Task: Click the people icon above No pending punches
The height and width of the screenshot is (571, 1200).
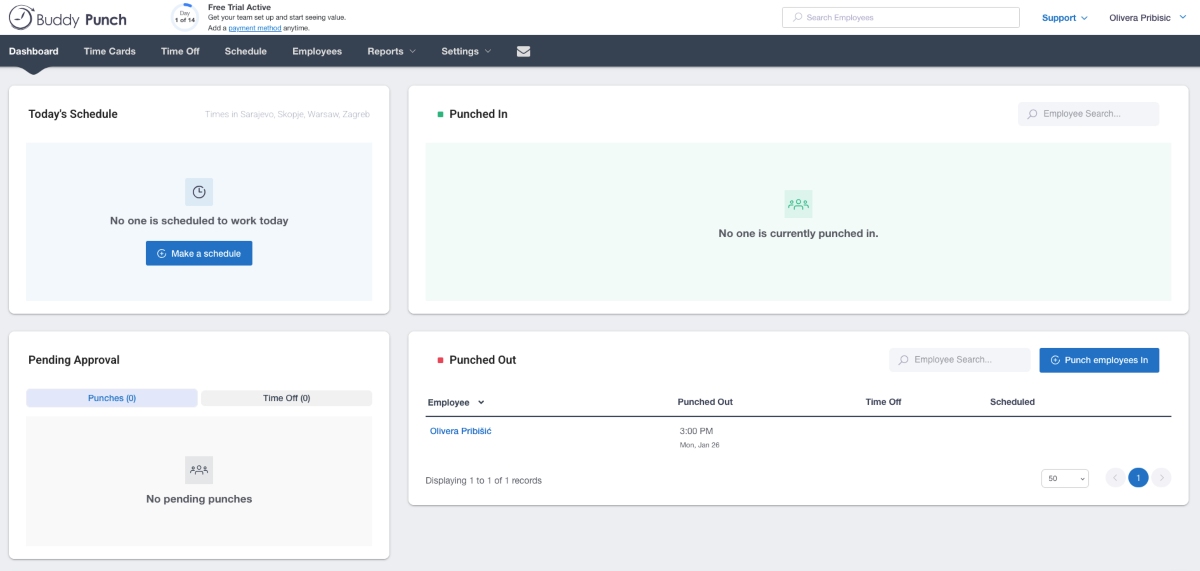Action: tap(199, 470)
